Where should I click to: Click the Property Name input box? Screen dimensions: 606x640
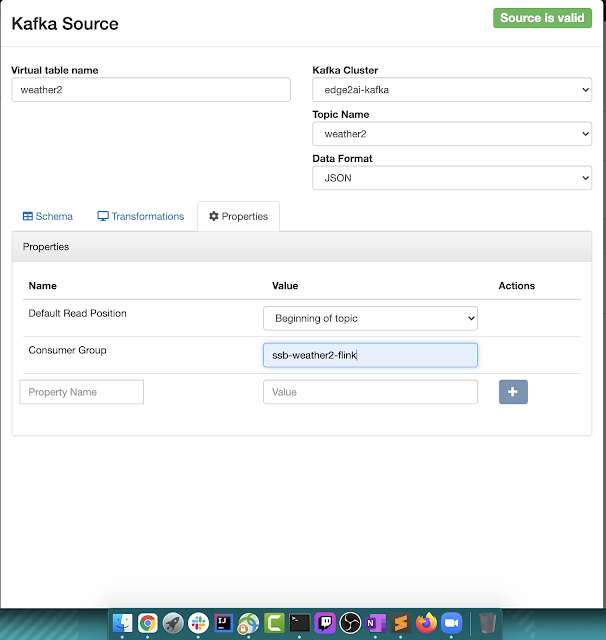82,392
